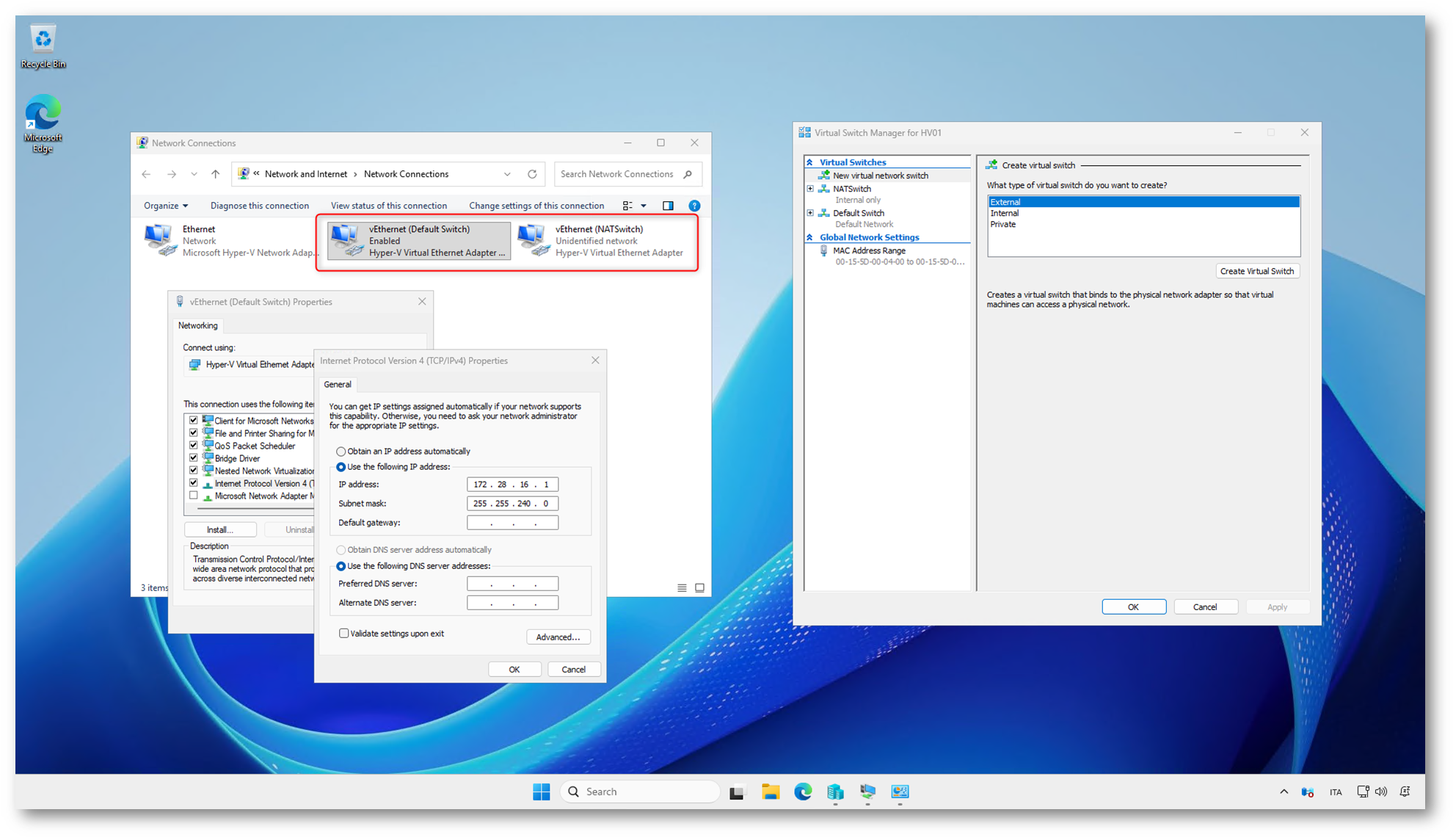This screenshot has width=1456, height=840.
Task: Check Validate settings upon exit
Action: [x=344, y=633]
